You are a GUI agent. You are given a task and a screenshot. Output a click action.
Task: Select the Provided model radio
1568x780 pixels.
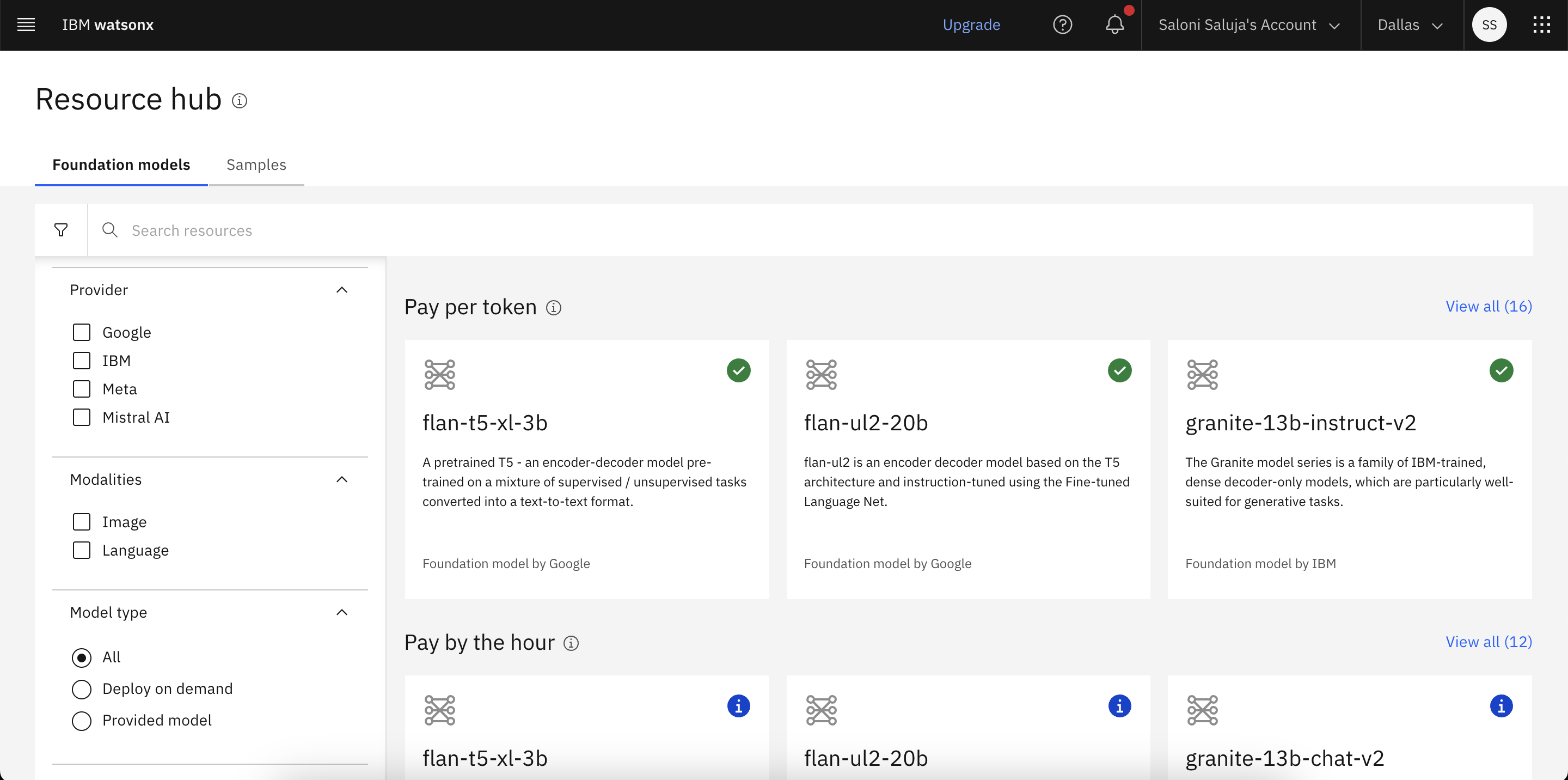(82, 721)
